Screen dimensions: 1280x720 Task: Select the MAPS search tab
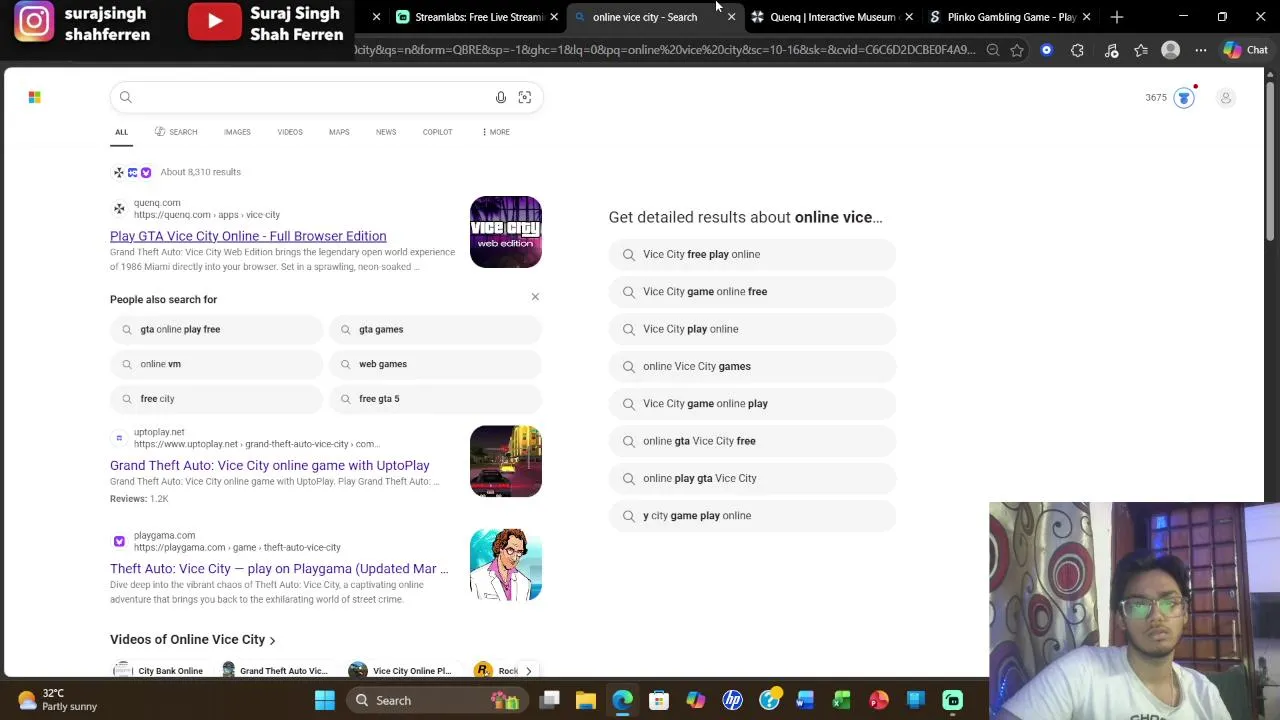click(339, 132)
